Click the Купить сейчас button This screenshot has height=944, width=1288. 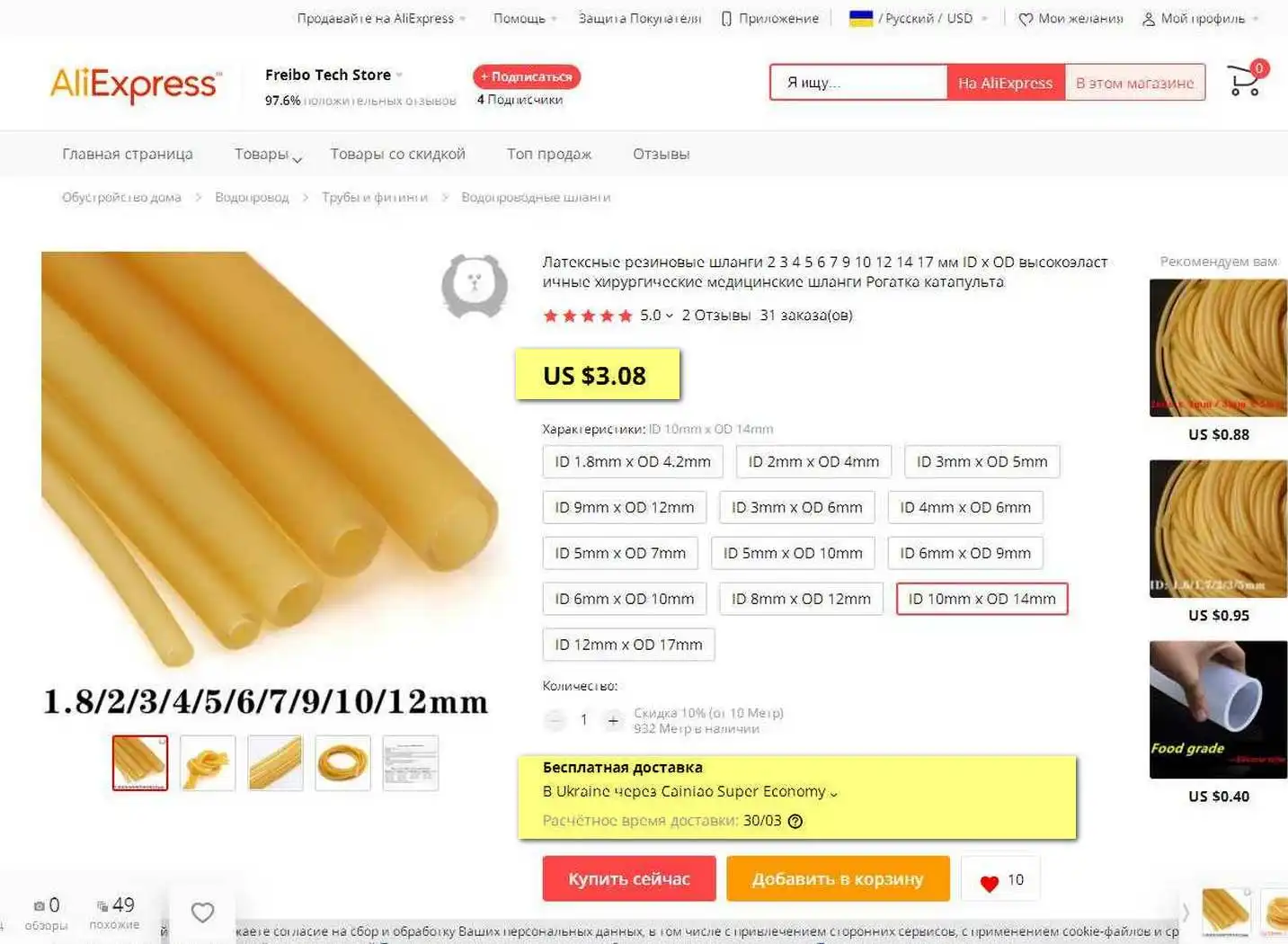[629, 878]
